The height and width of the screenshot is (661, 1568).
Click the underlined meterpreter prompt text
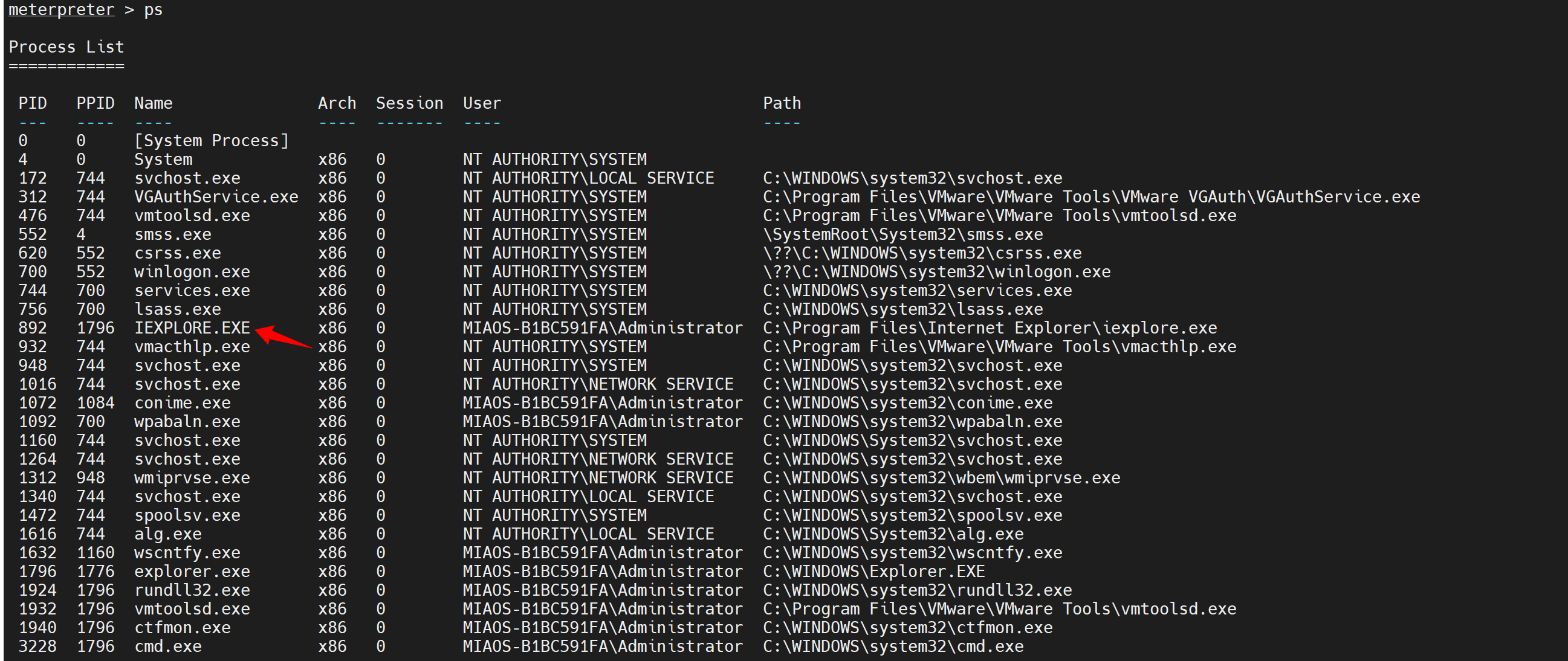point(61,10)
